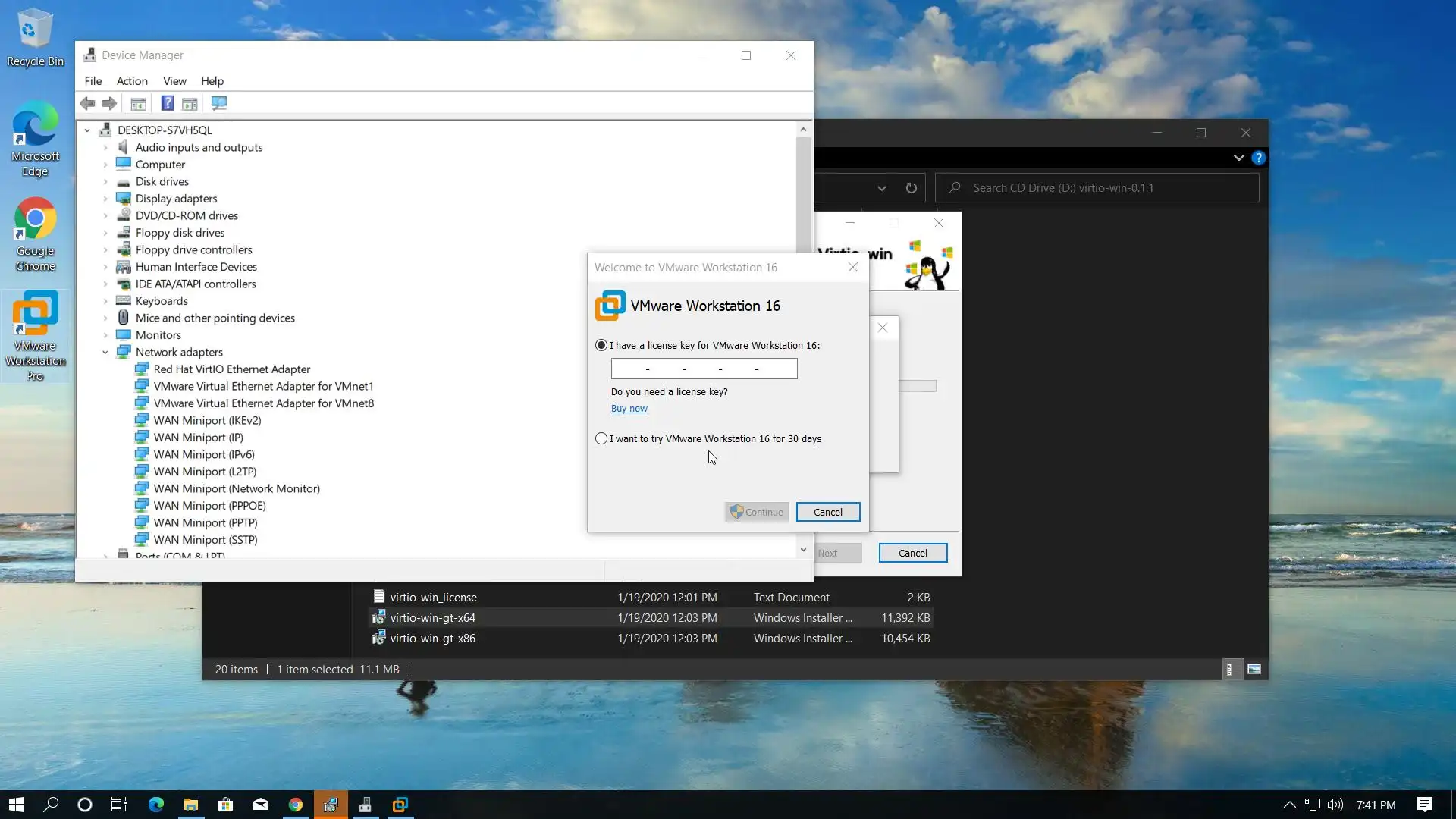Click the Device Manager back arrow icon
Screen dimensions: 1456x819
coord(87,103)
